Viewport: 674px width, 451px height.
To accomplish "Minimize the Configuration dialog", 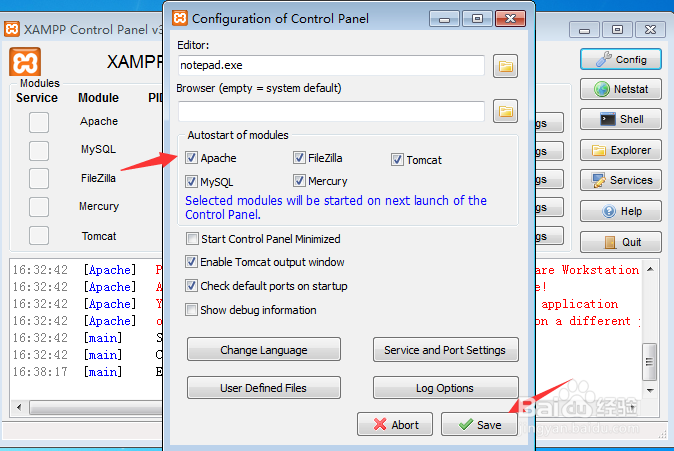I will [x=444, y=18].
